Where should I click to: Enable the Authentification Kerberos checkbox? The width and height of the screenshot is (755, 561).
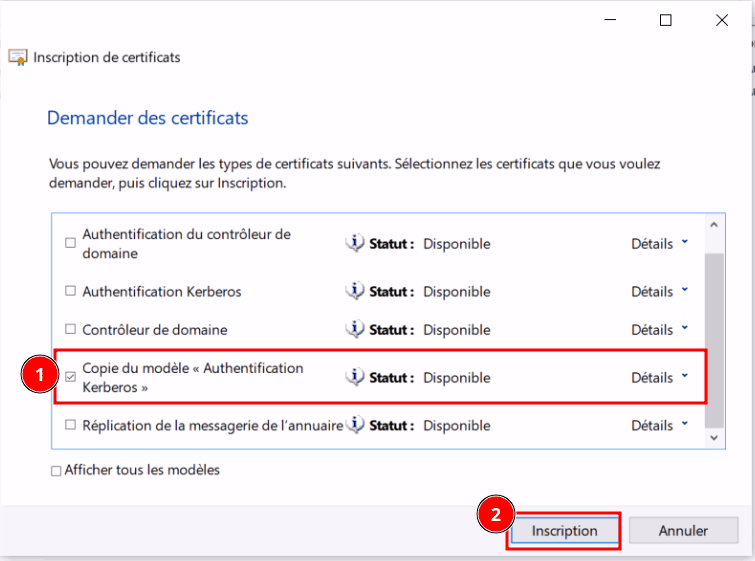click(x=70, y=292)
